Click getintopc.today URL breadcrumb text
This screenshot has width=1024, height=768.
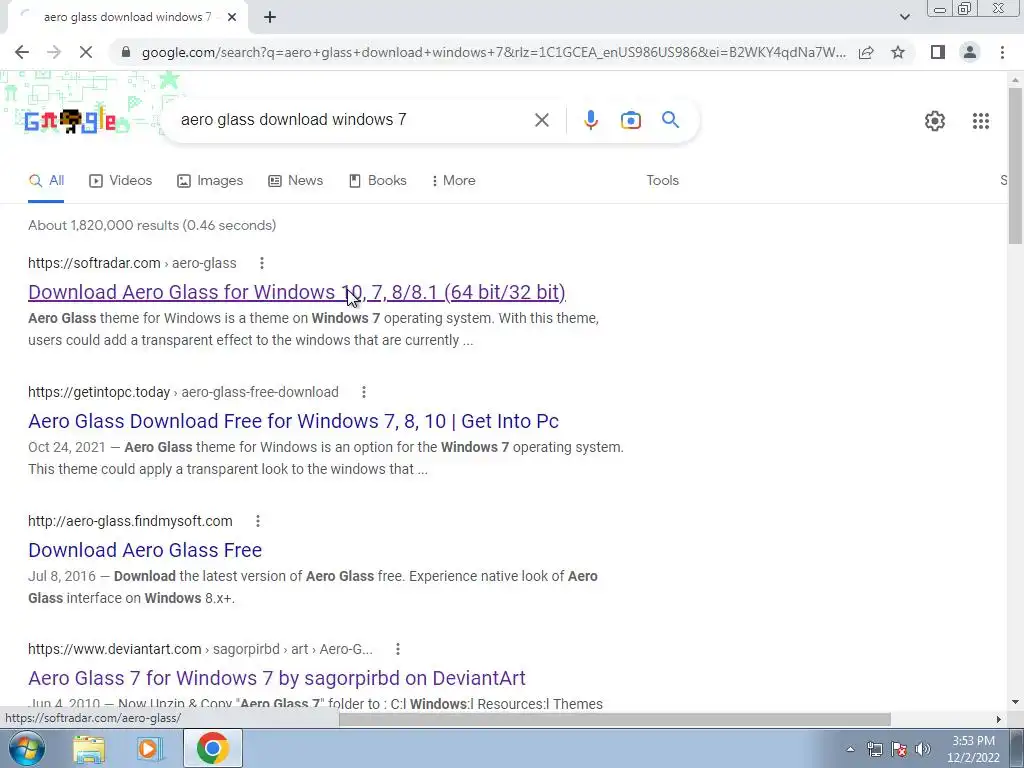[x=184, y=392]
